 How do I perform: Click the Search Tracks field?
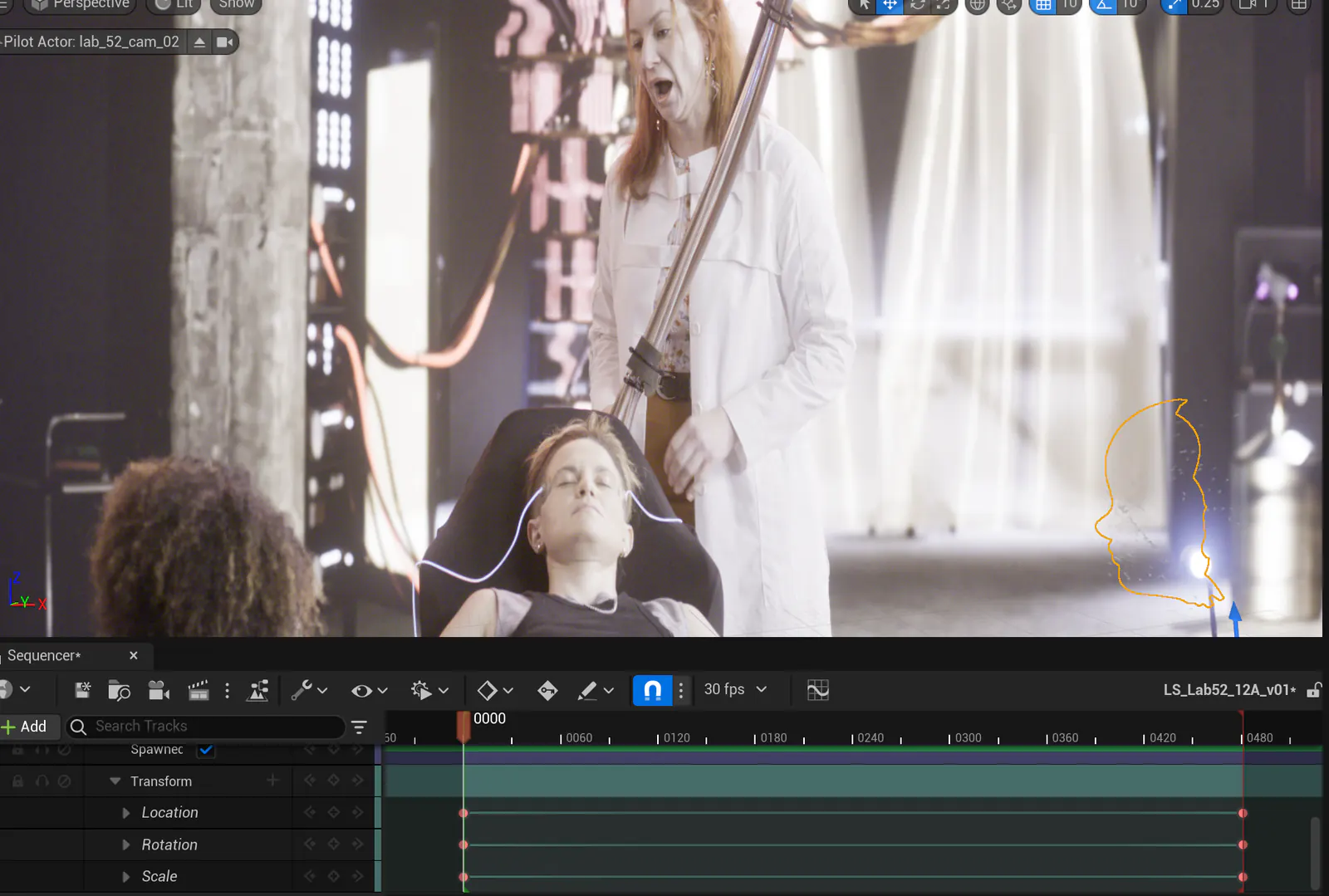pyautogui.click(x=205, y=727)
